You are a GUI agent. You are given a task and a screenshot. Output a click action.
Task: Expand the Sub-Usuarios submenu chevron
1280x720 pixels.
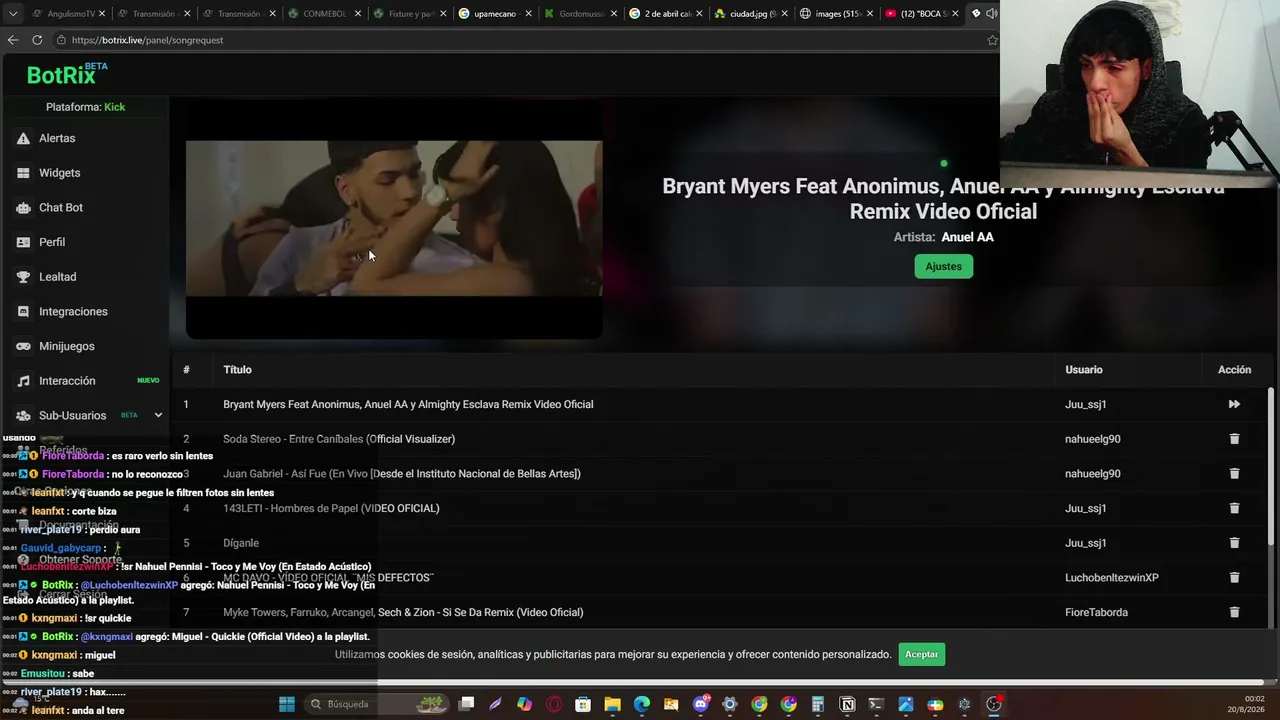158,415
